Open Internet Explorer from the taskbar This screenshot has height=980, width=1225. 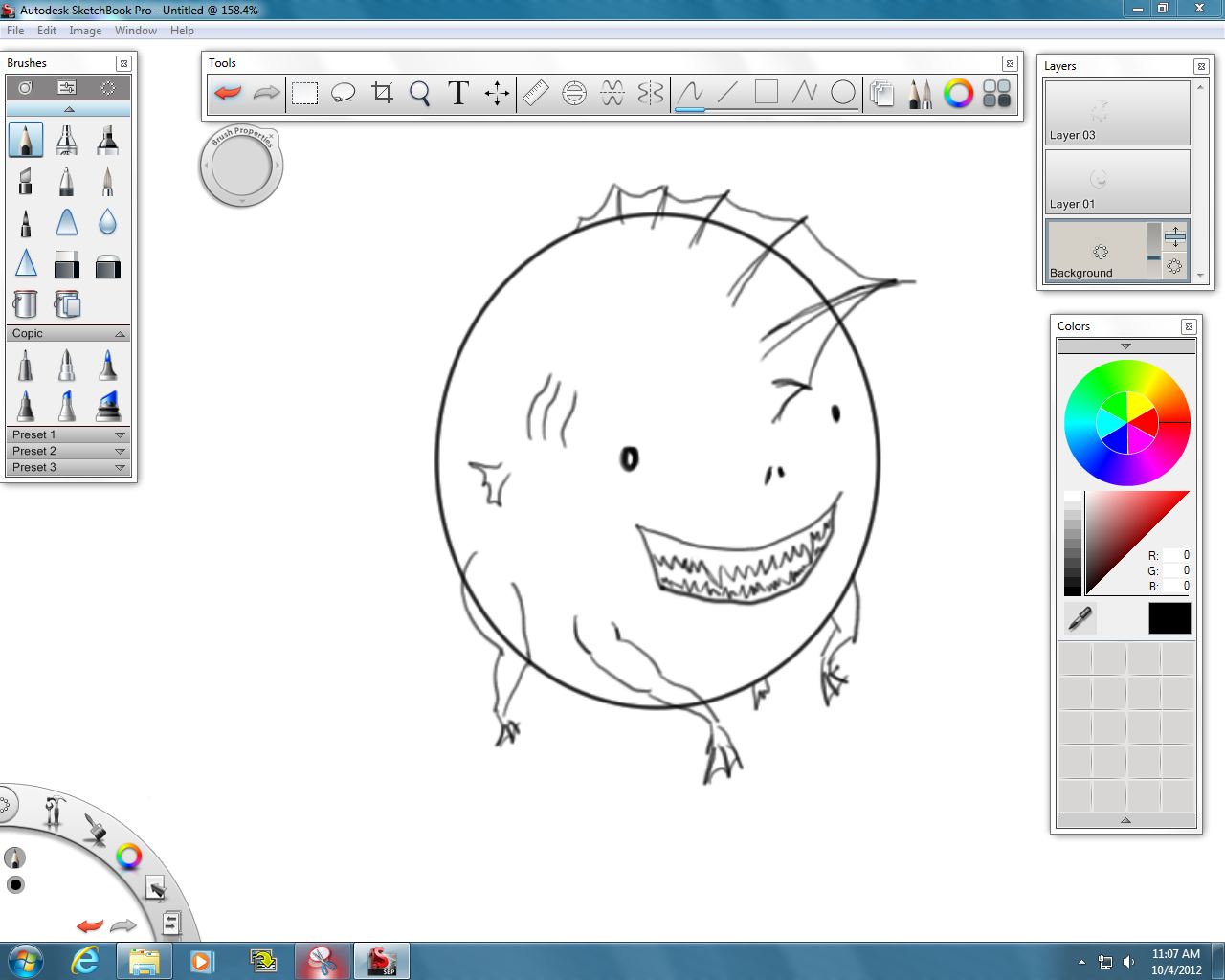click(85, 961)
